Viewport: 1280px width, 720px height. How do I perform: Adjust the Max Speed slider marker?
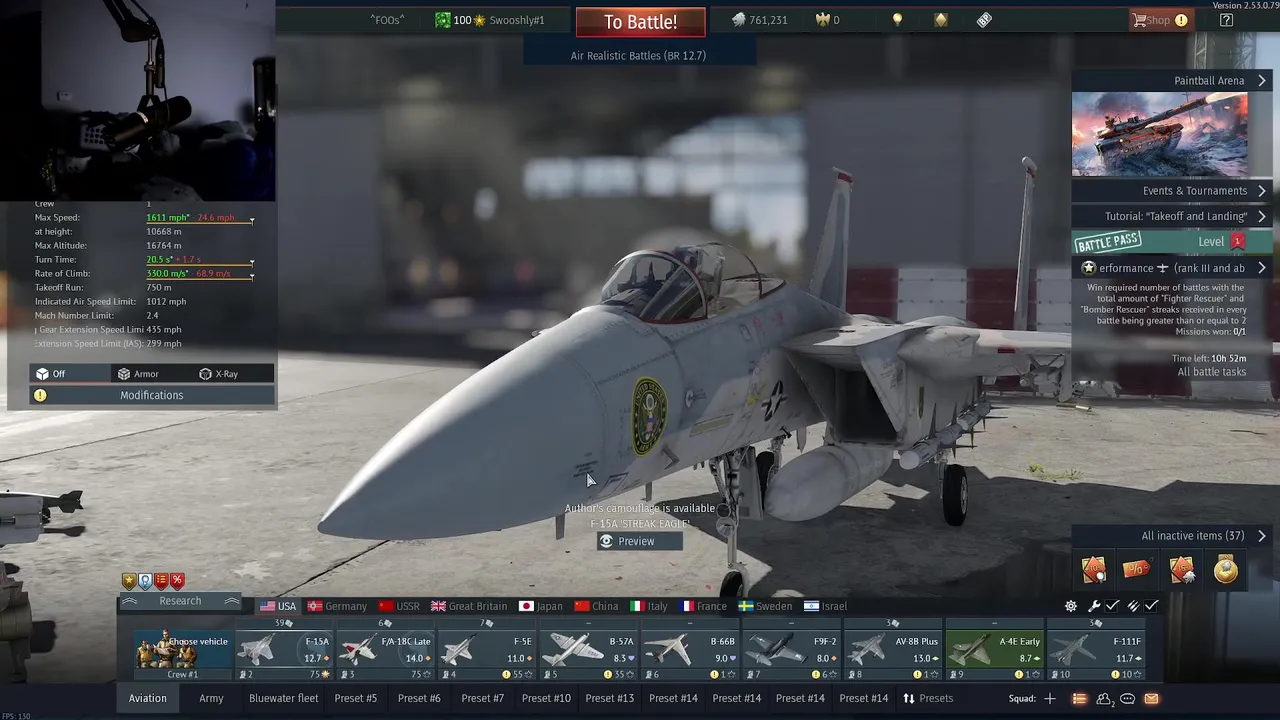(x=251, y=220)
